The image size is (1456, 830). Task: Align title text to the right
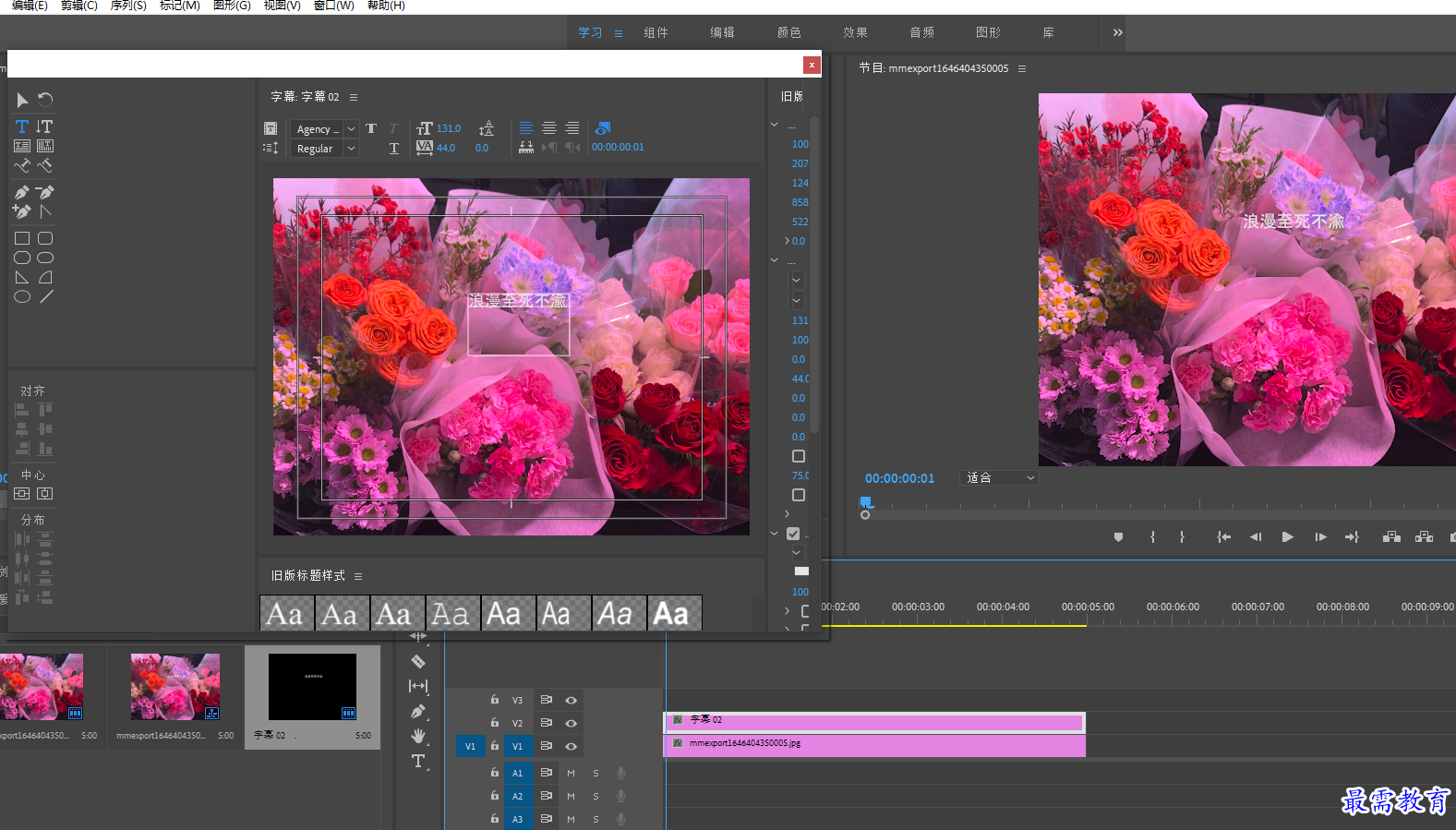572,128
